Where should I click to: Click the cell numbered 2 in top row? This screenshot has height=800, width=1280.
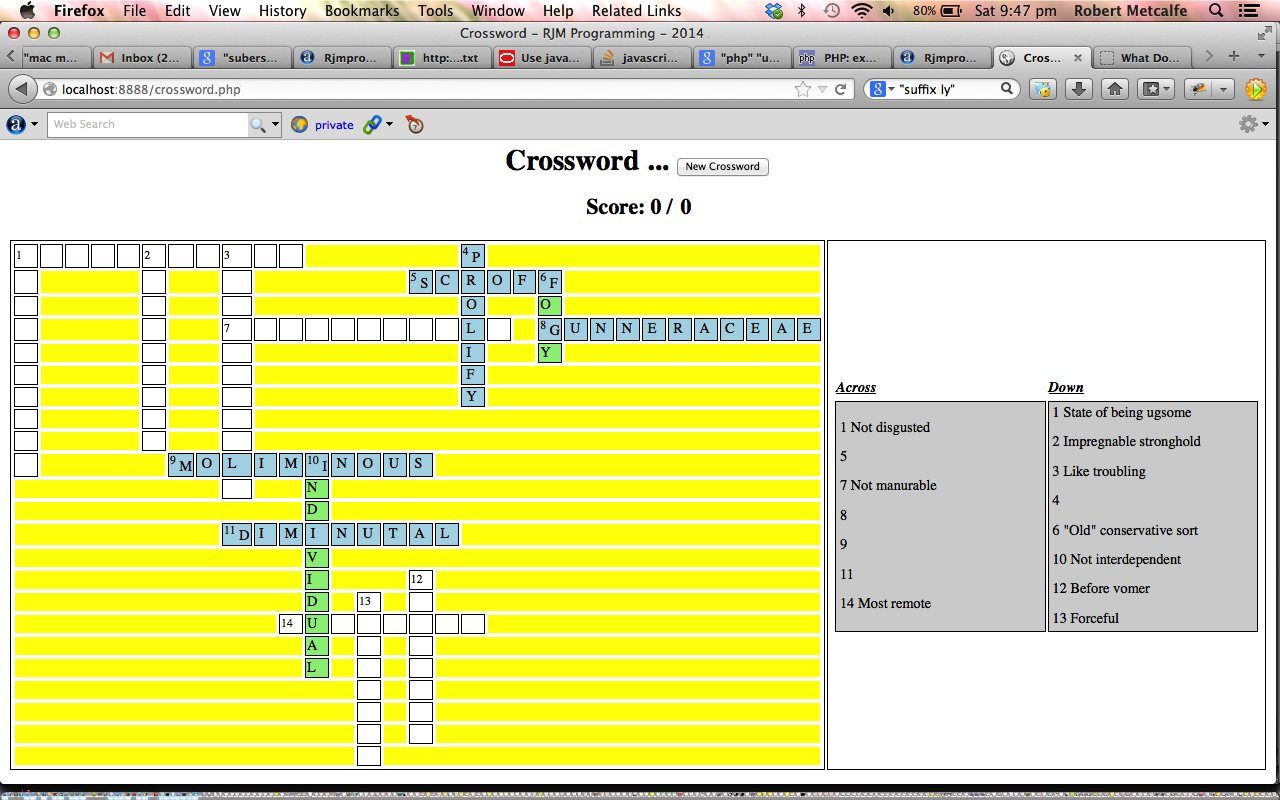click(x=153, y=256)
